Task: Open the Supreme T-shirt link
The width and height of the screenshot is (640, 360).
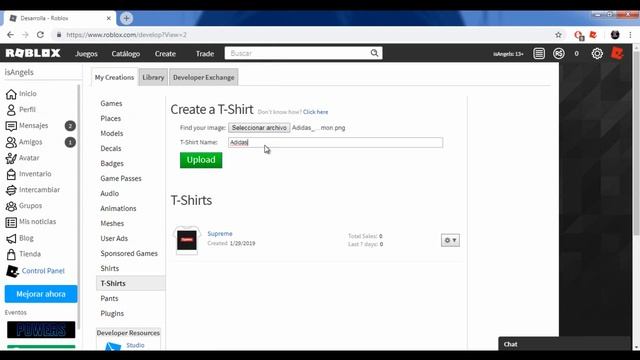Action: (220, 233)
